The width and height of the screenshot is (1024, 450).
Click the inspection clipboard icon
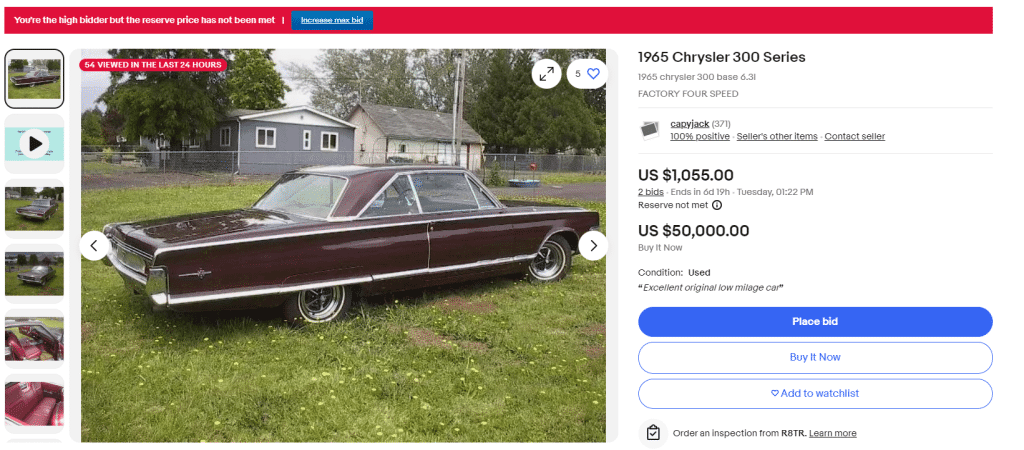pos(652,433)
